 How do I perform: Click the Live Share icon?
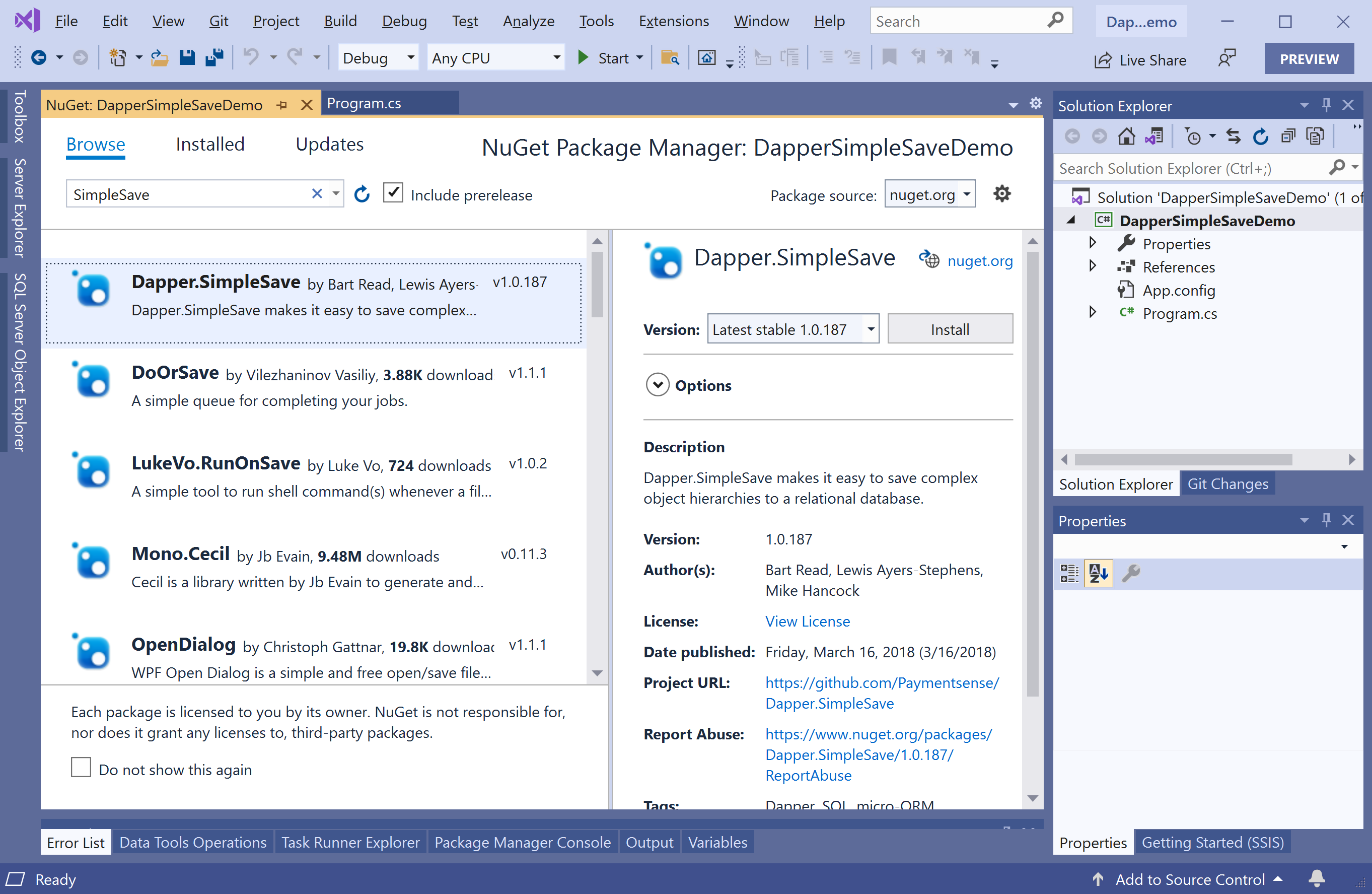tap(1102, 60)
